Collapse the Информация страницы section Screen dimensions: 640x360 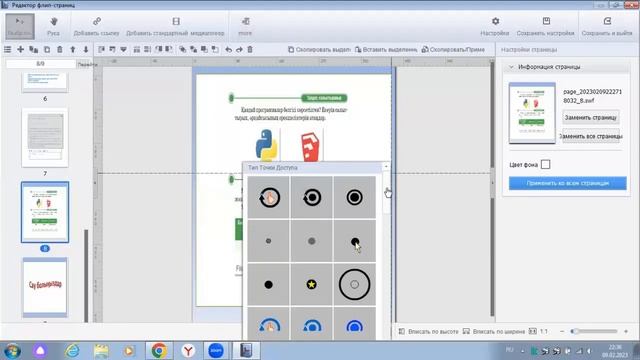point(511,67)
